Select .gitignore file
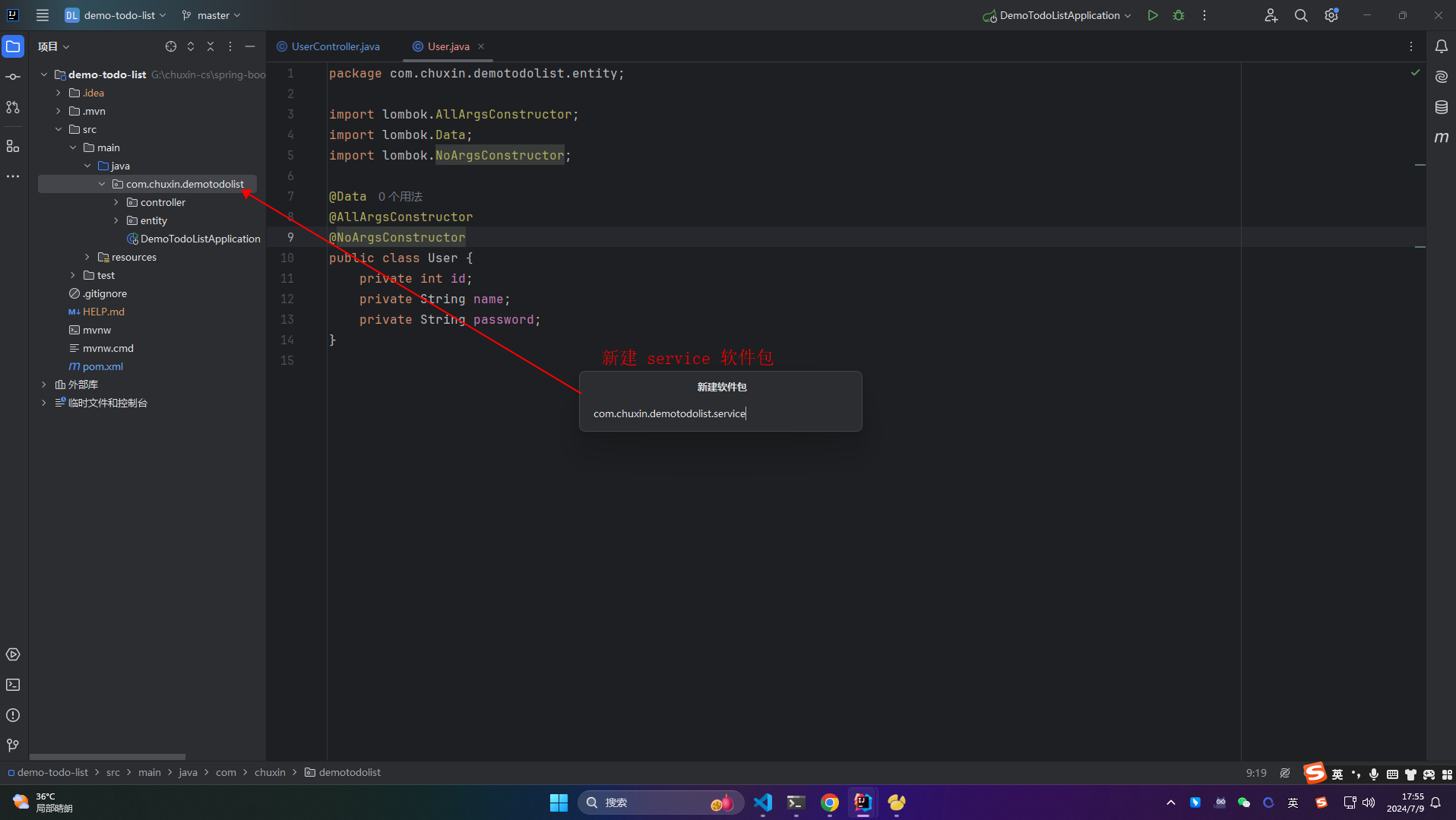Screen dimensions: 1456x820 click(98, 293)
